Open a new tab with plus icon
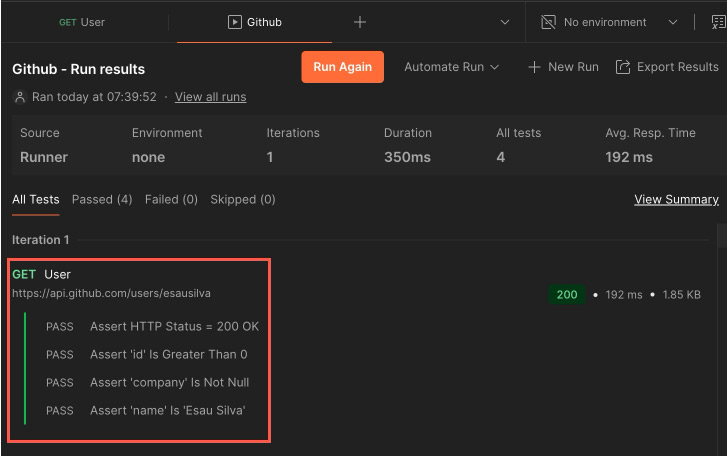This screenshot has height=456, width=727. click(360, 22)
